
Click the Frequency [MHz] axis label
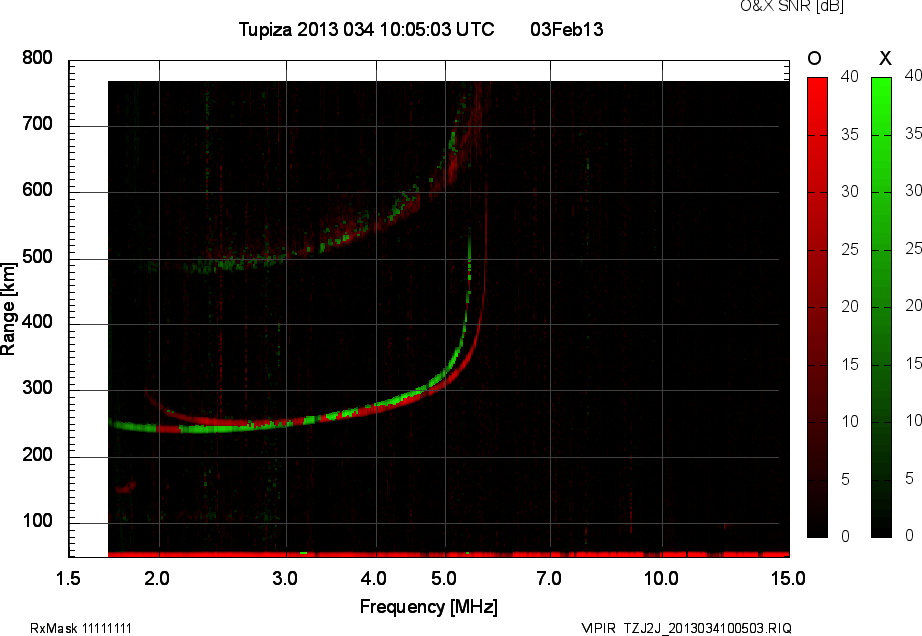(428, 607)
